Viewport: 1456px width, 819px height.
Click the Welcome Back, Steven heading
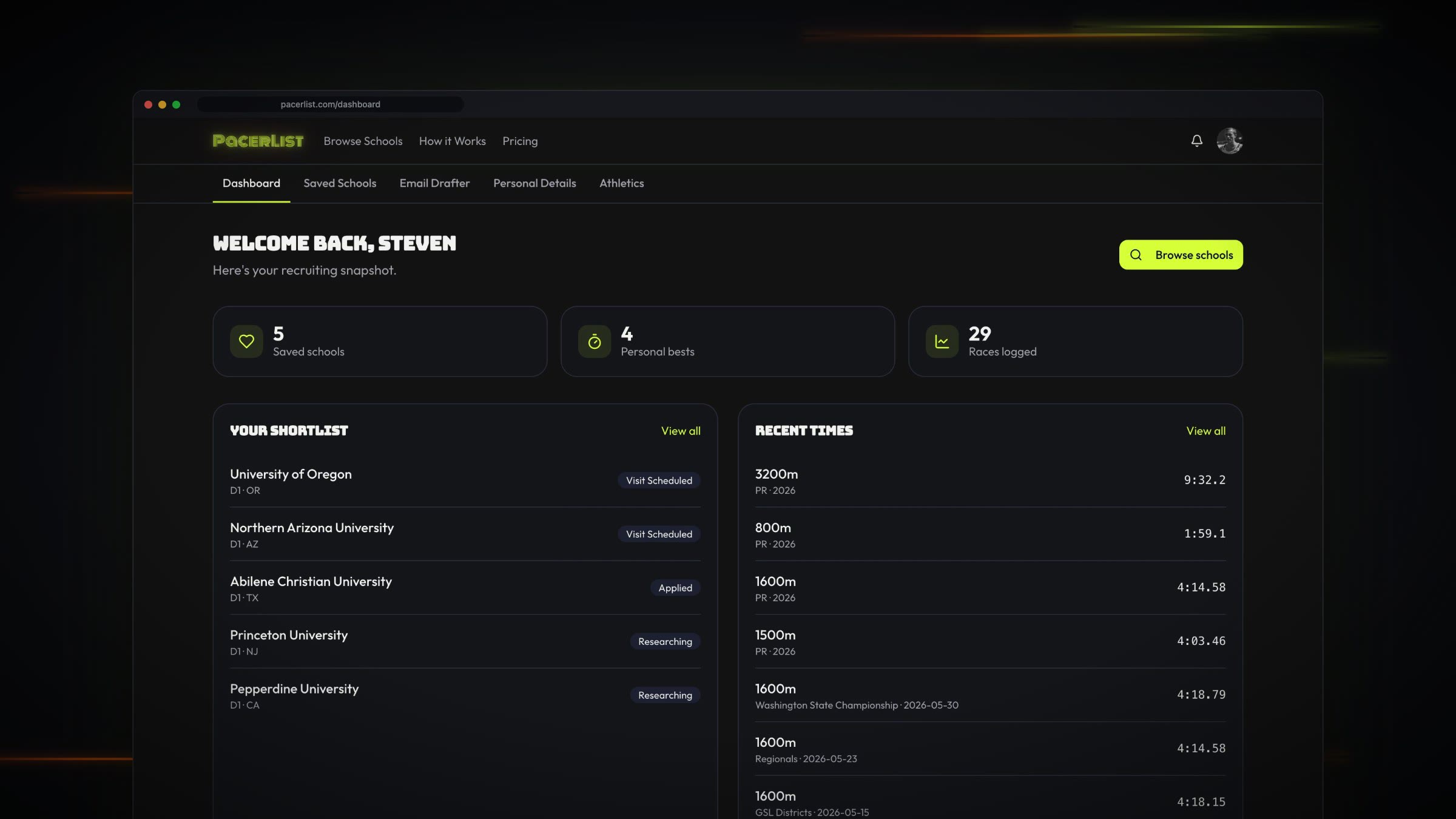[334, 243]
